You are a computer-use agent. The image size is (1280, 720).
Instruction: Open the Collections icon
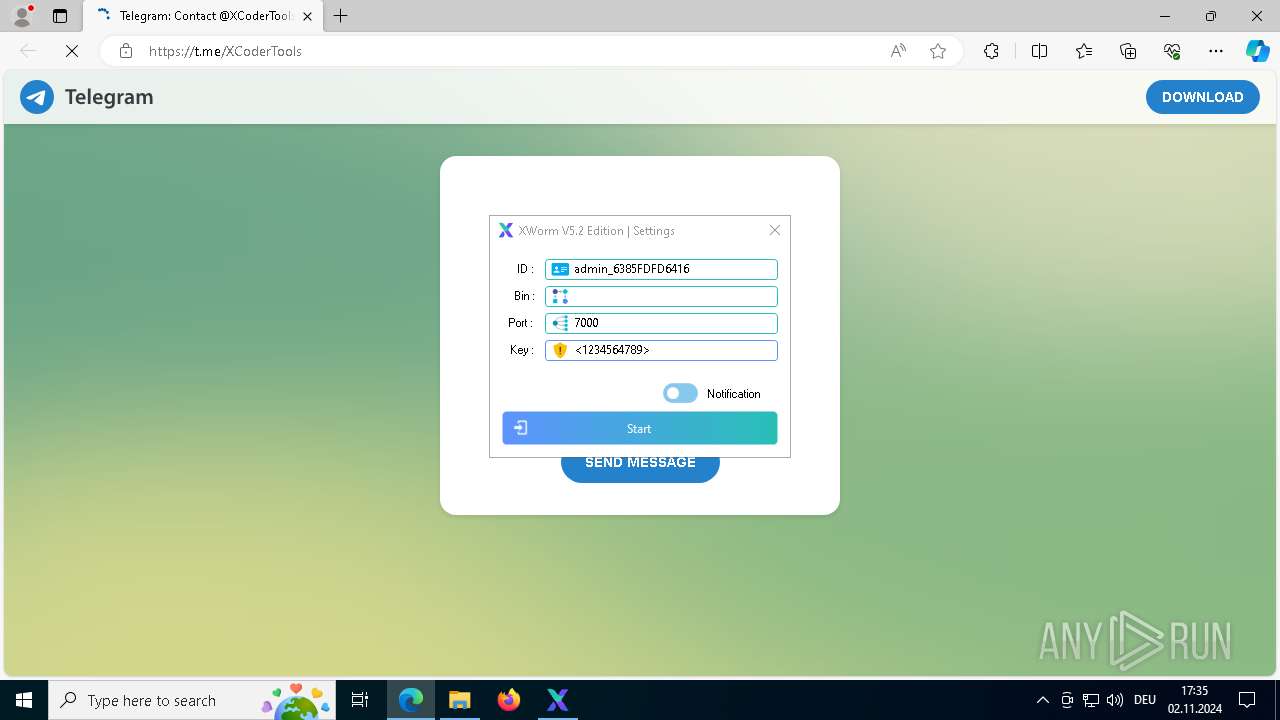coord(1128,51)
